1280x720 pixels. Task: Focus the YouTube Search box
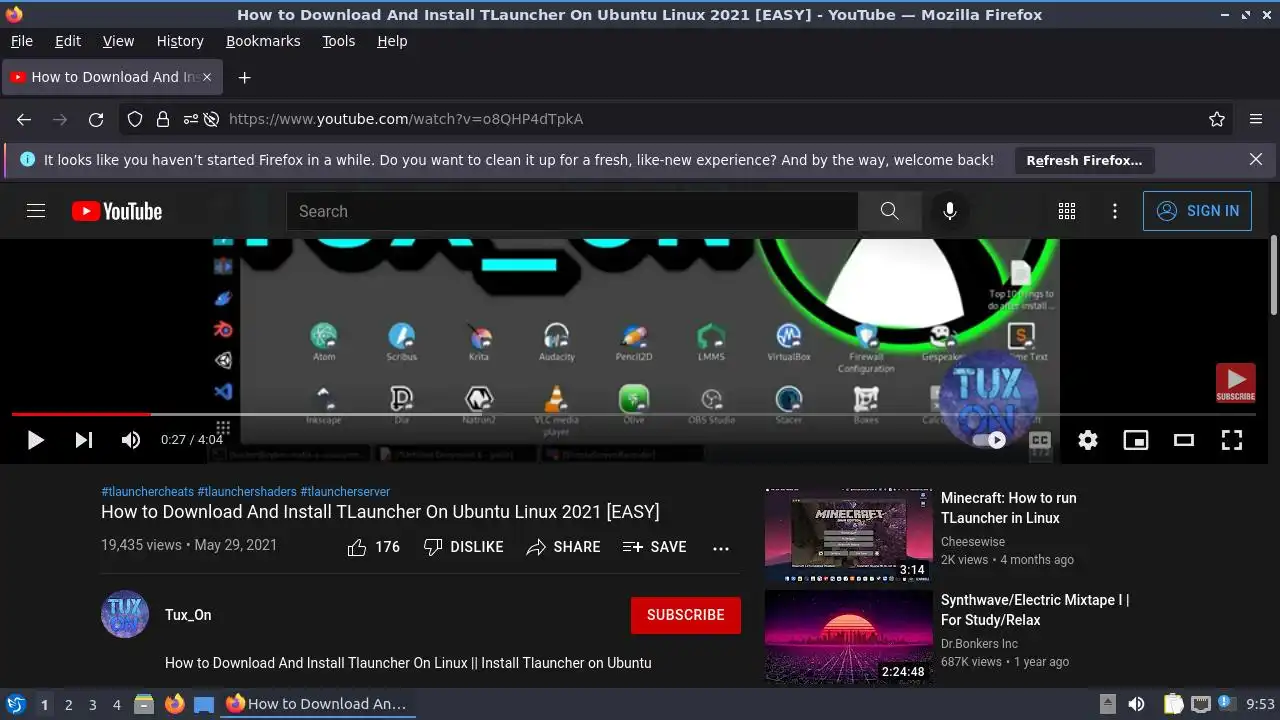pyautogui.click(x=572, y=211)
